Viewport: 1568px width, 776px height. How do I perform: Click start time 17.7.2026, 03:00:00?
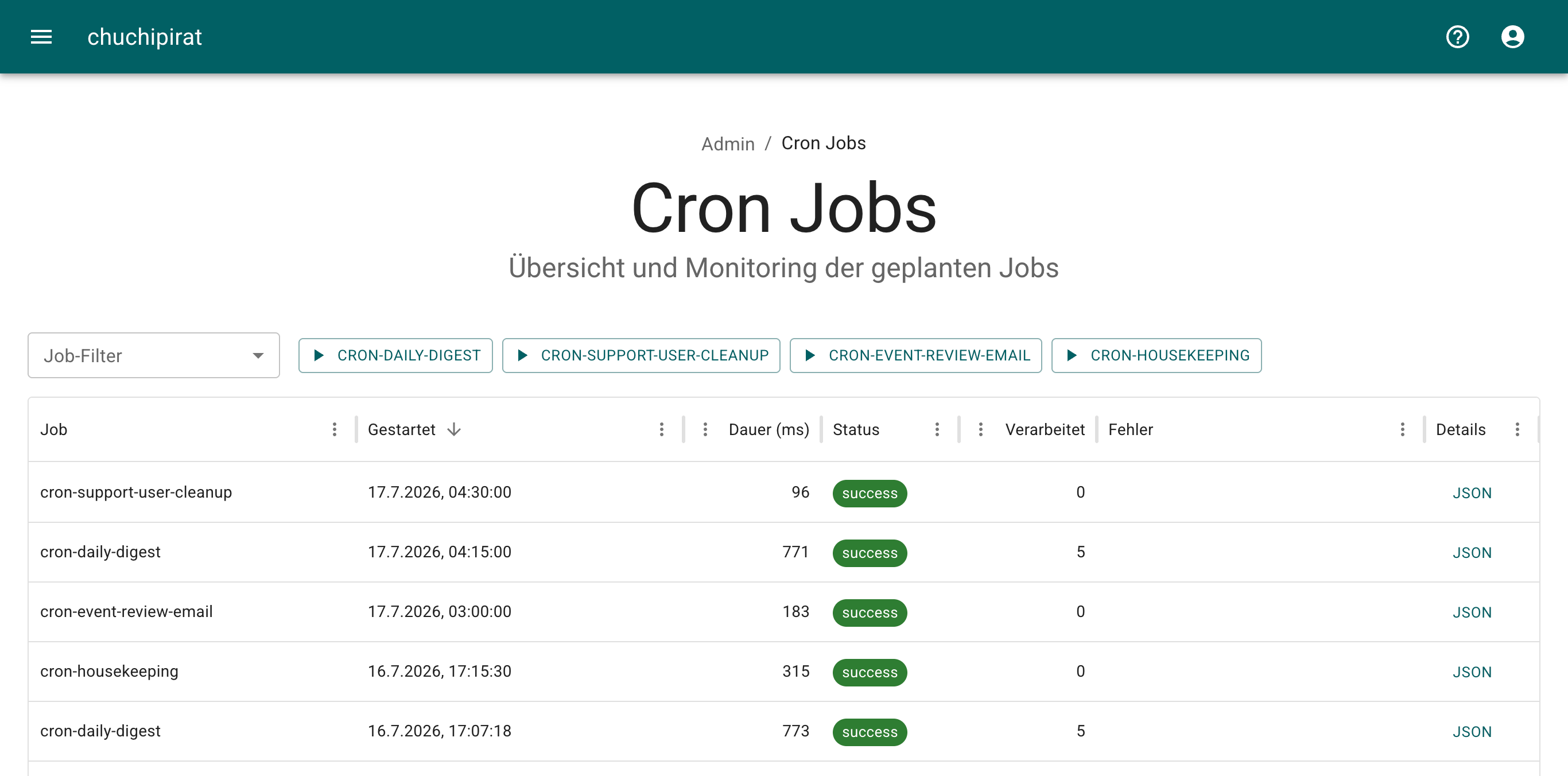[440, 611]
